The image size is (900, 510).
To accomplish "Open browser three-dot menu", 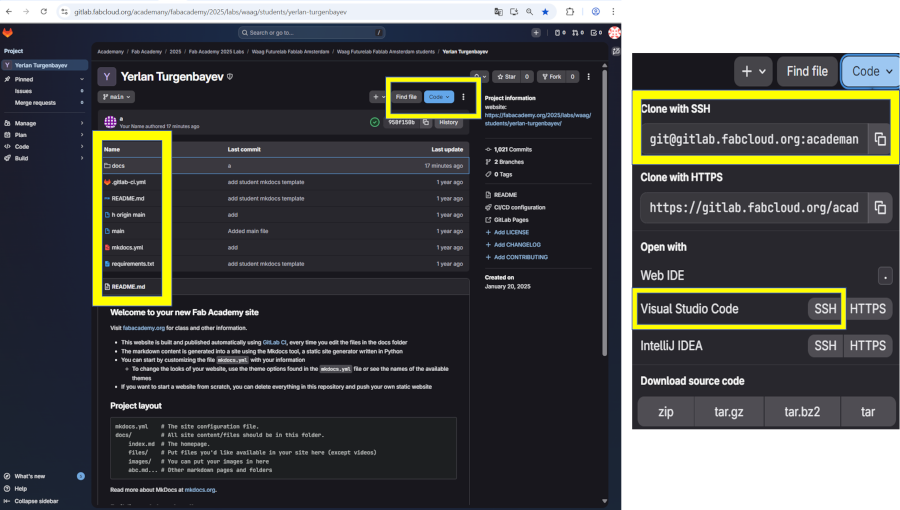I will (613, 11).
